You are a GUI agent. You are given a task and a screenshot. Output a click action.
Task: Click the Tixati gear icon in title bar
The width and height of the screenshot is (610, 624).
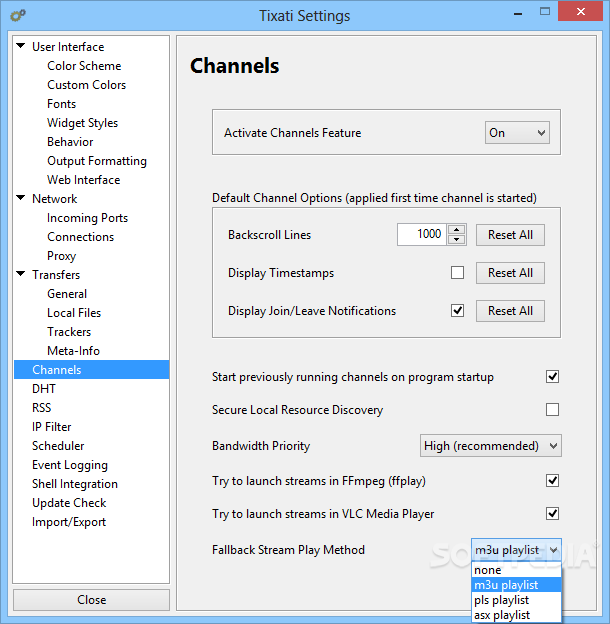(x=18, y=16)
